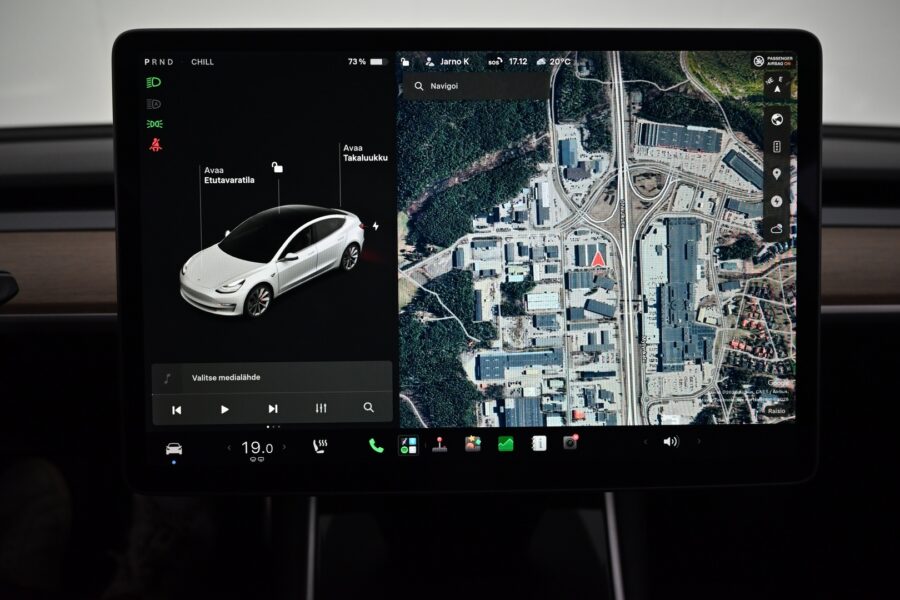
Task: Raise cabin temperature with right arrow
Action: coord(284,447)
